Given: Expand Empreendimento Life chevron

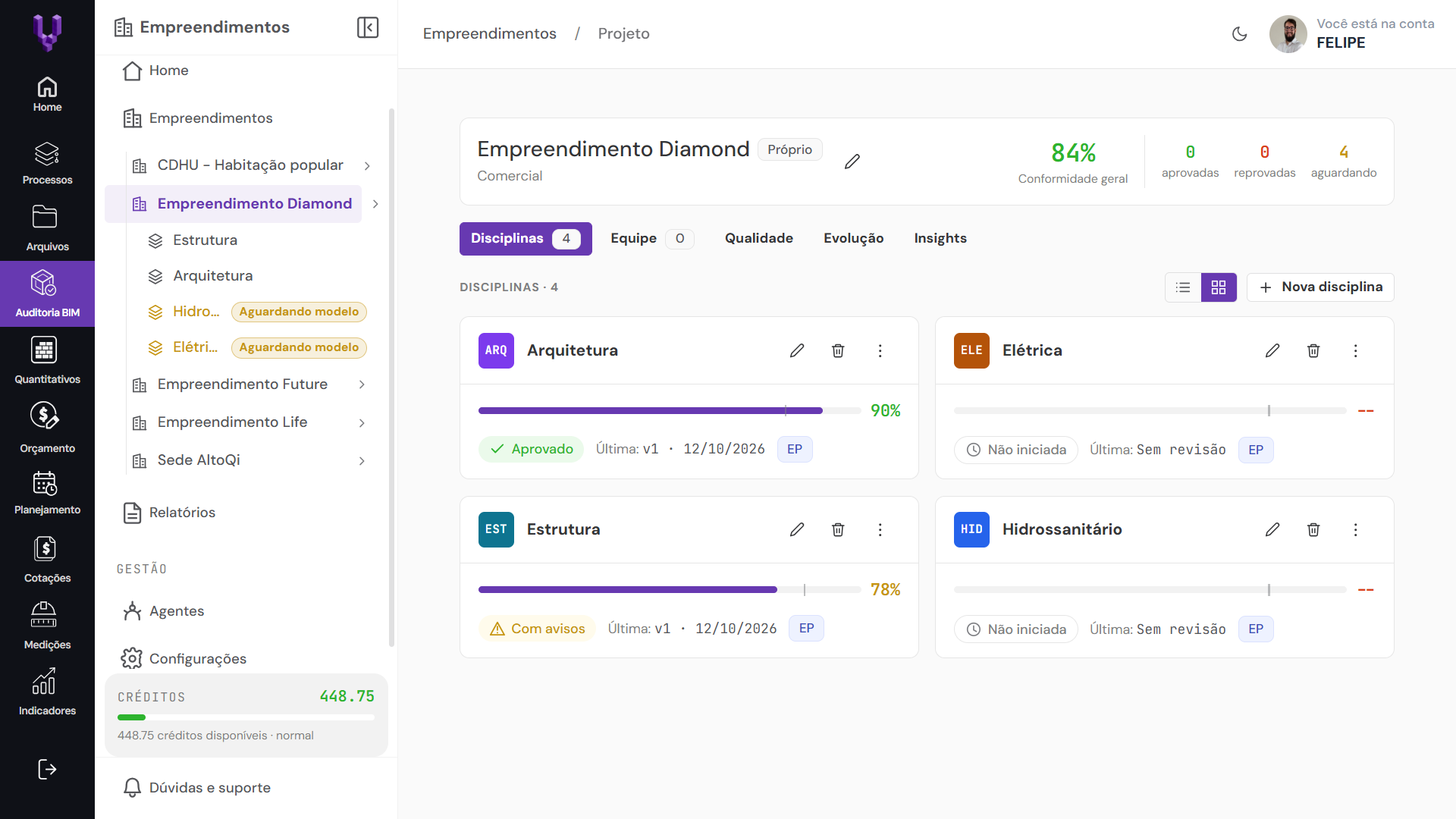Looking at the screenshot, I should (x=362, y=422).
